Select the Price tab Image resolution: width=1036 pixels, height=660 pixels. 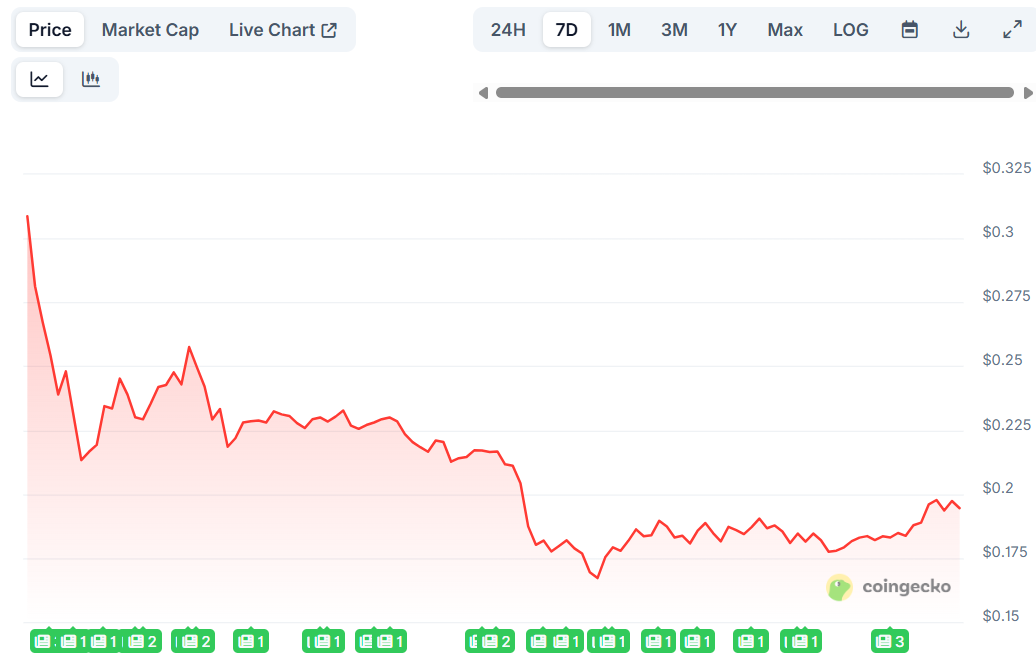[50, 30]
